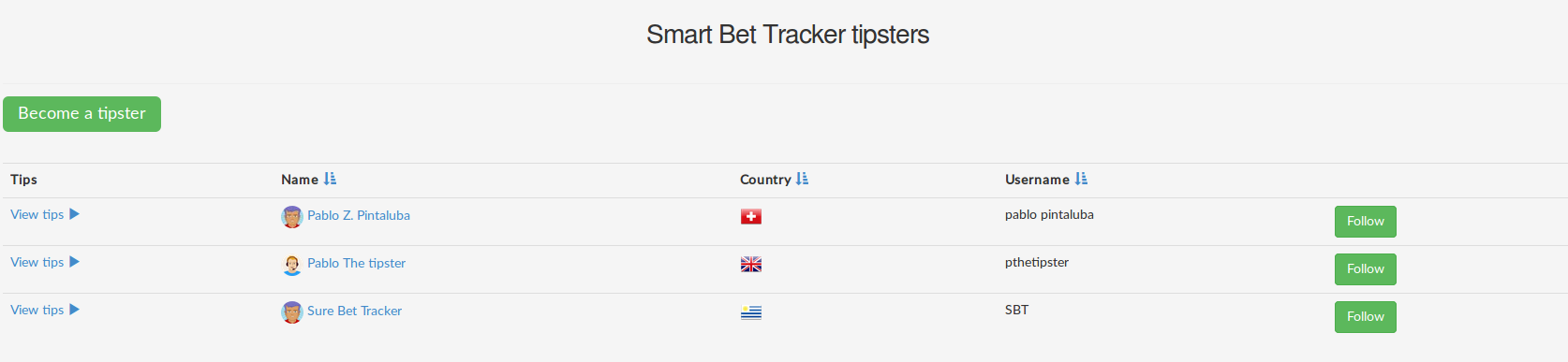Click the Become a tipster button
The width and height of the screenshot is (1568, 362).
[x=81, y=114]
